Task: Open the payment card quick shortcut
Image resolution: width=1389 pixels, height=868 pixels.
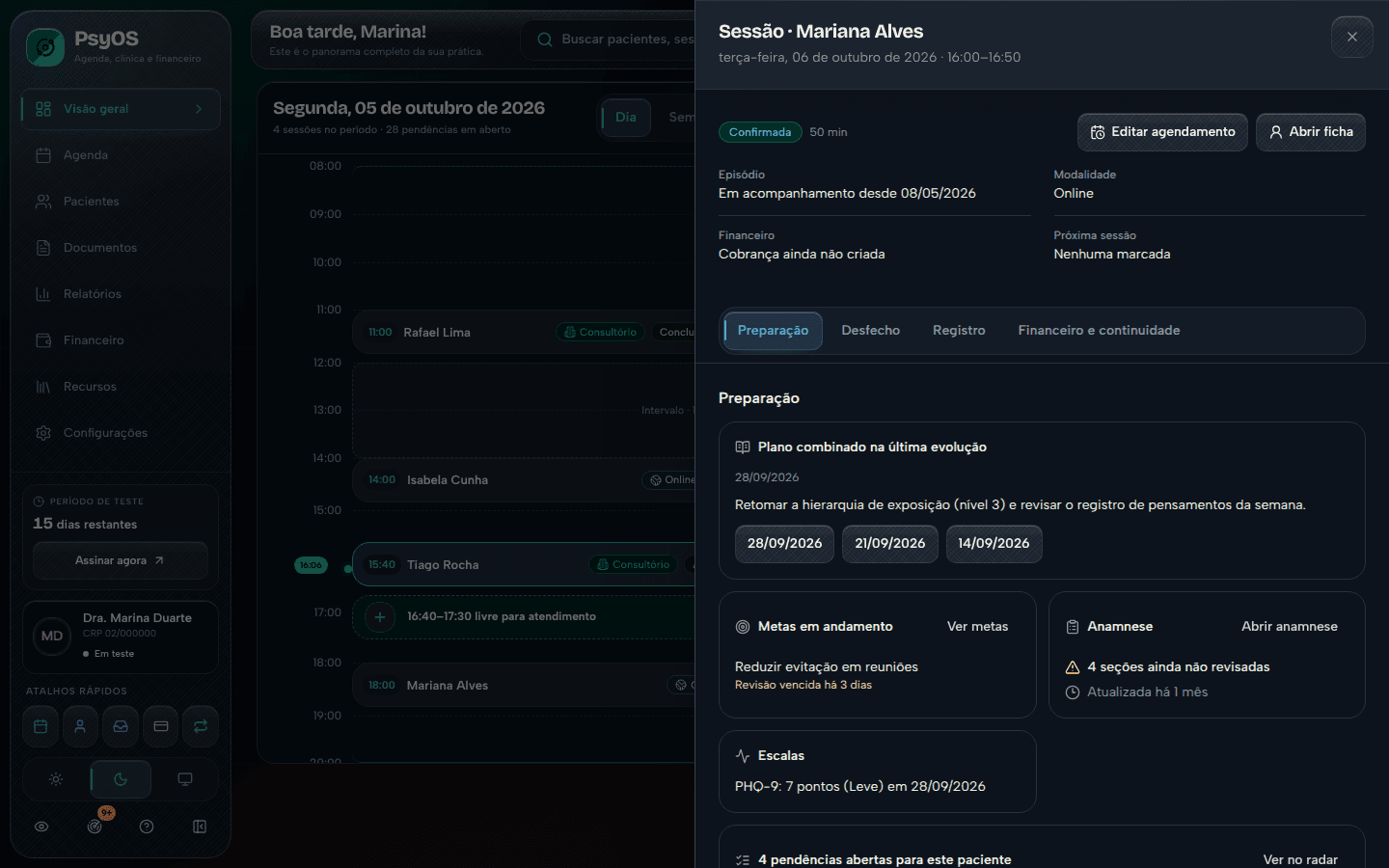Action: pyautogui.click(x=161, y=726)
